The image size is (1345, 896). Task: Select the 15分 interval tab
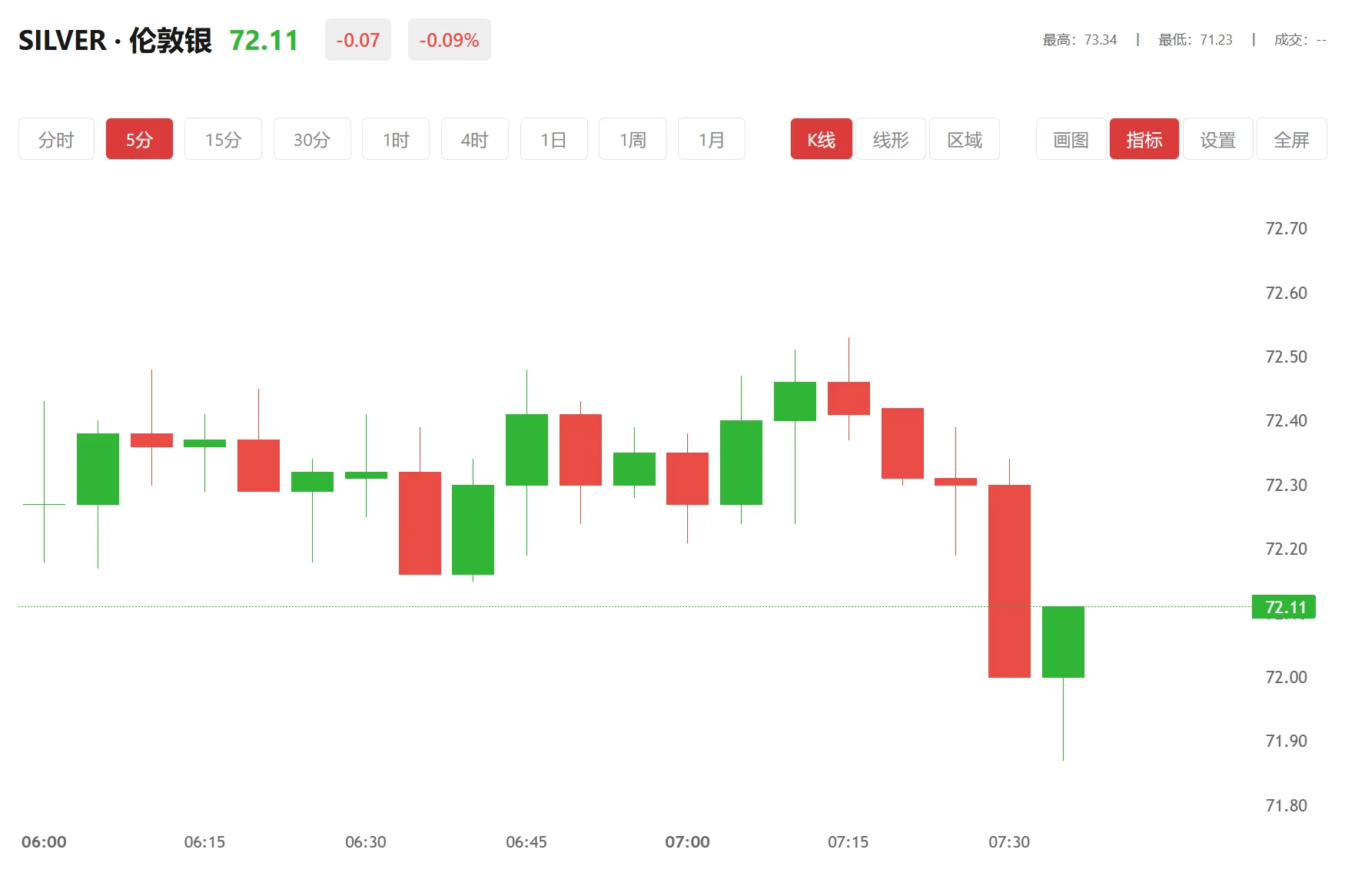[223, 139]
